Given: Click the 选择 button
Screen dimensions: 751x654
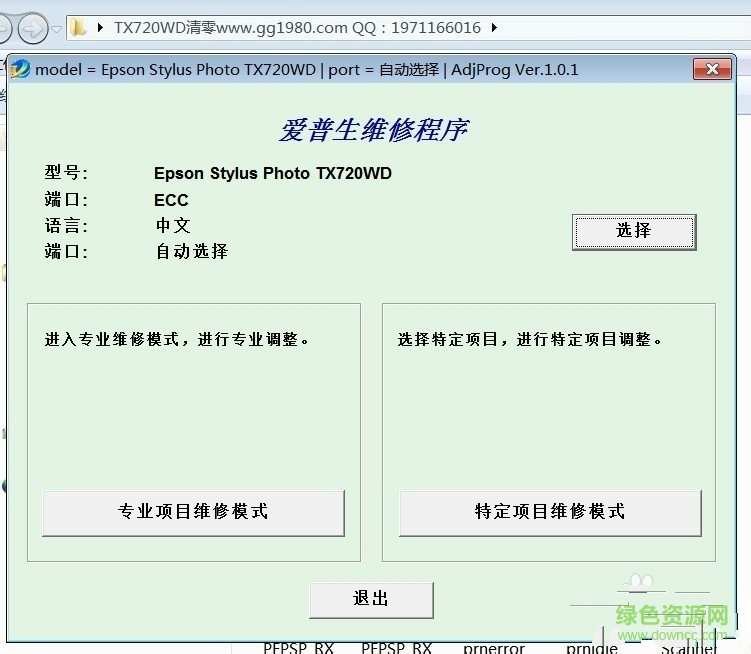Looking at the screenshot, I should coord(634,232).
